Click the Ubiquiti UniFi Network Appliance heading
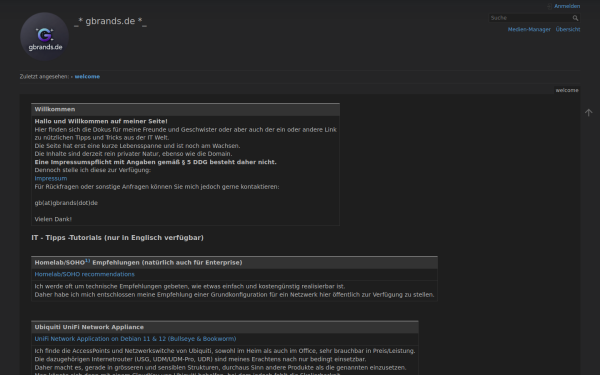The image size is (600, 375). [89, 327]
